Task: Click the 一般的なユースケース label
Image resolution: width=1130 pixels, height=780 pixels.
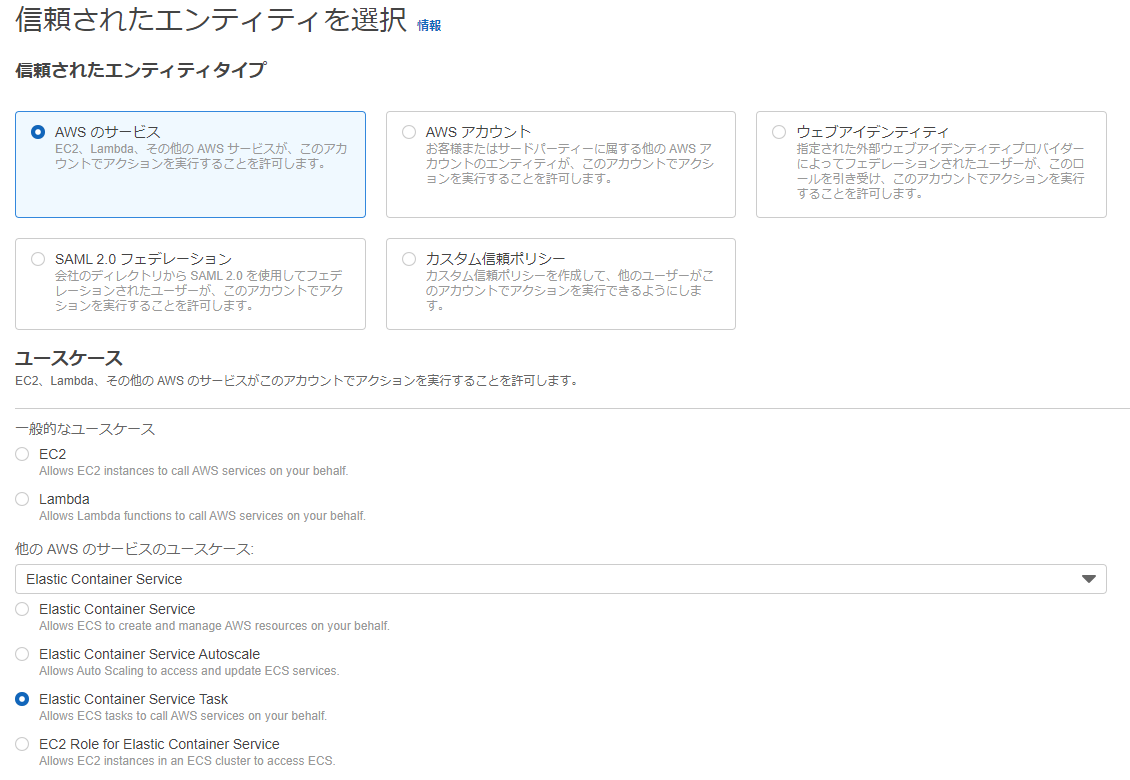Action: coord(85,429)
